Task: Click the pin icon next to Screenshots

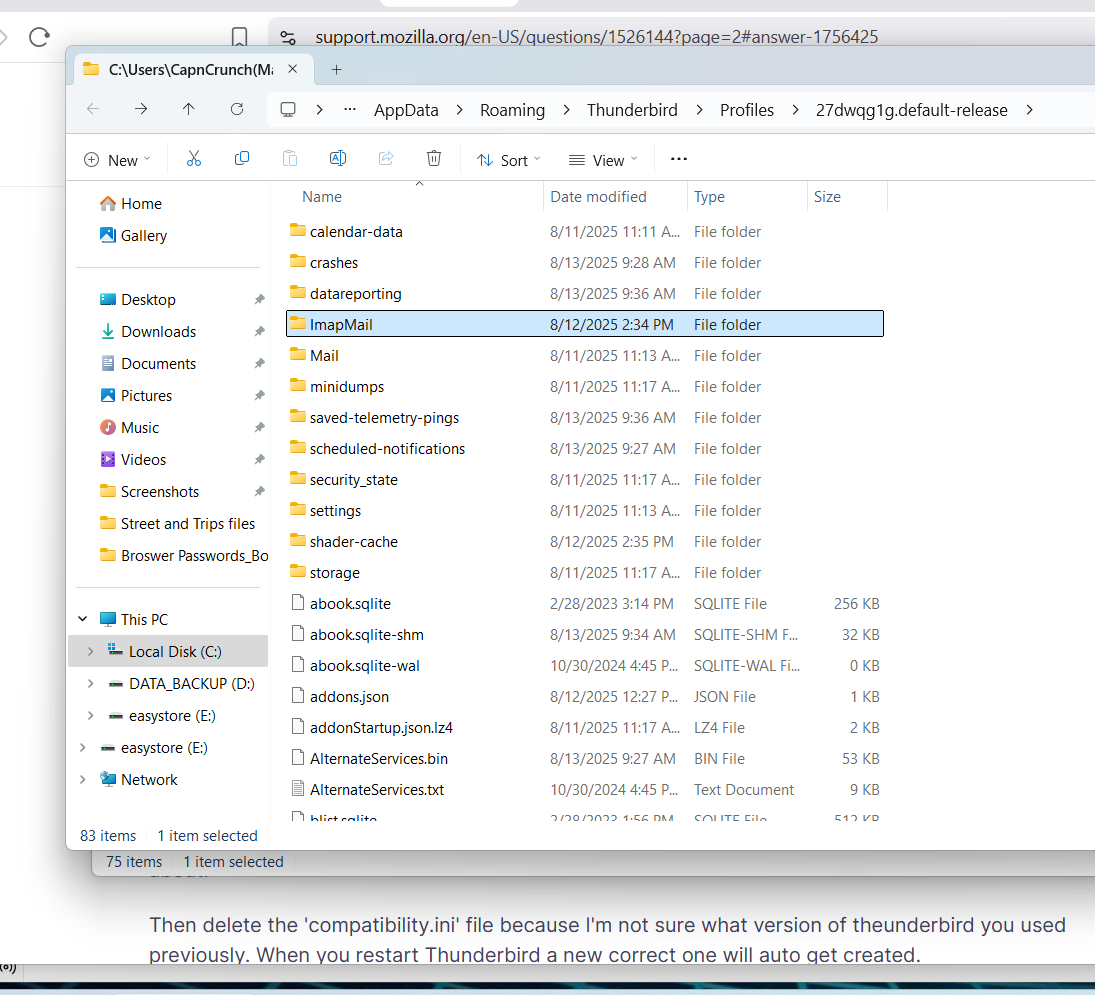Action: coord(259,492)
